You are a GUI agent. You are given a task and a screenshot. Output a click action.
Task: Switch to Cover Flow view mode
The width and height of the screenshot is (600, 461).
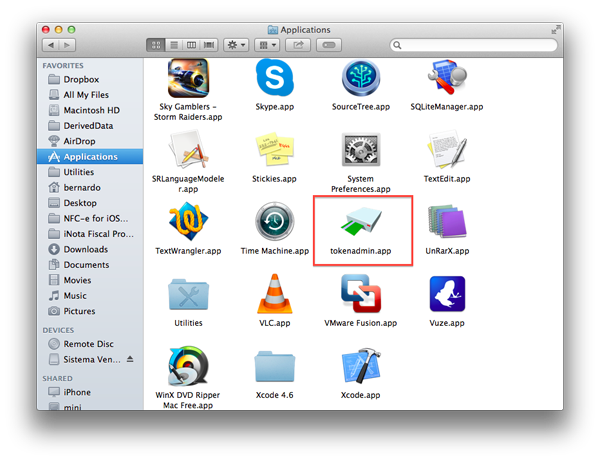point(209,45)
